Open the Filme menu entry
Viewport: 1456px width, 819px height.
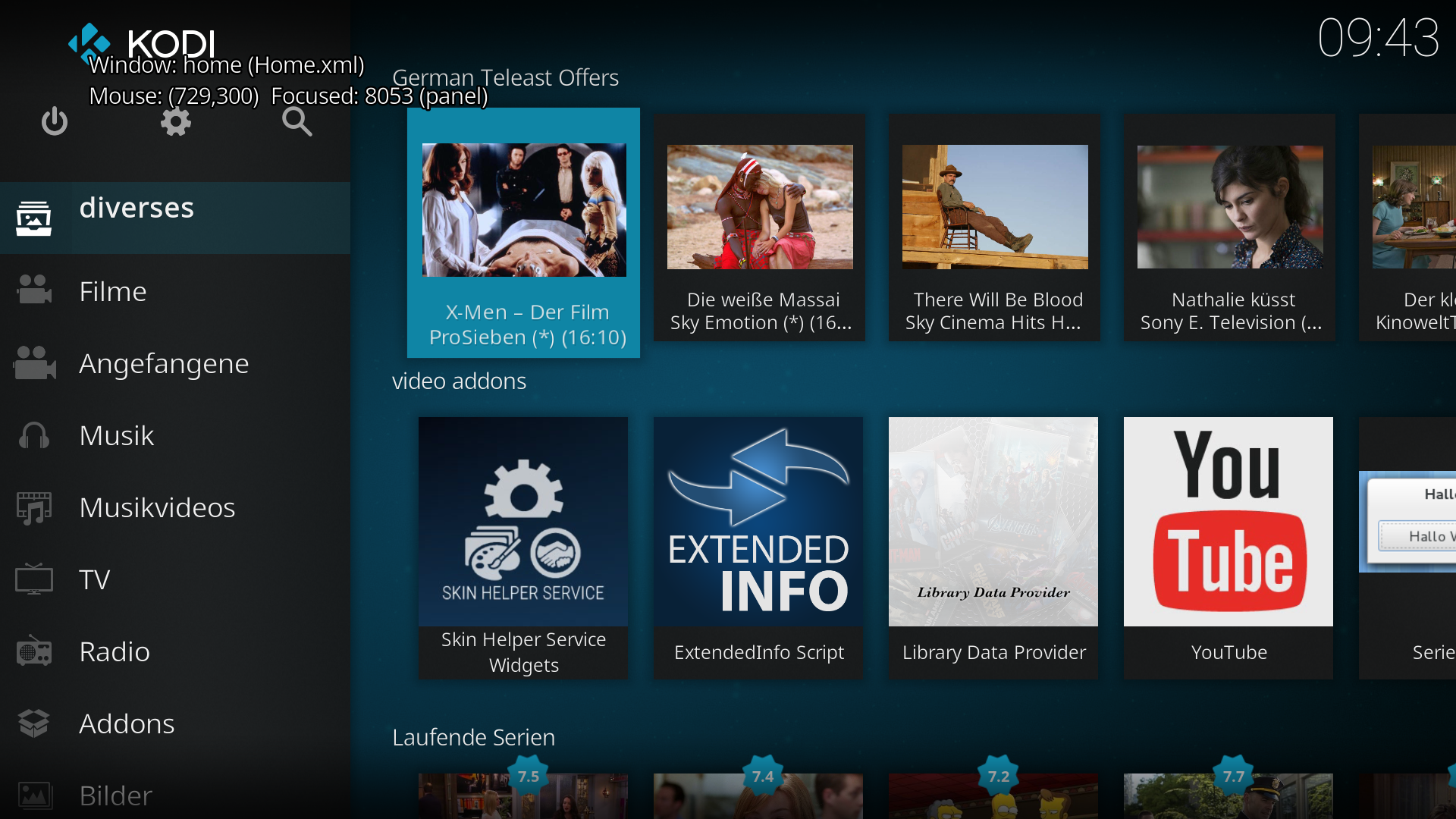click(x=175, y=290)
